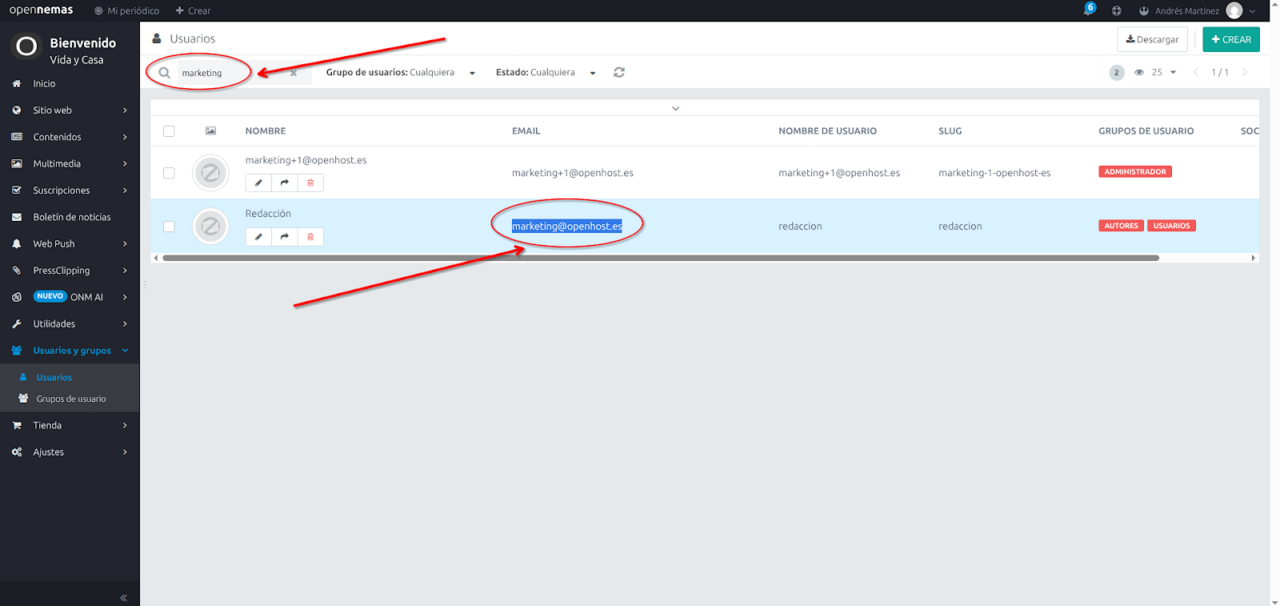Click the delete trash icon for marketing+1@openhost.es
Image resolution: width=1280 pixels, height=606 pixels.
point(310,183)
